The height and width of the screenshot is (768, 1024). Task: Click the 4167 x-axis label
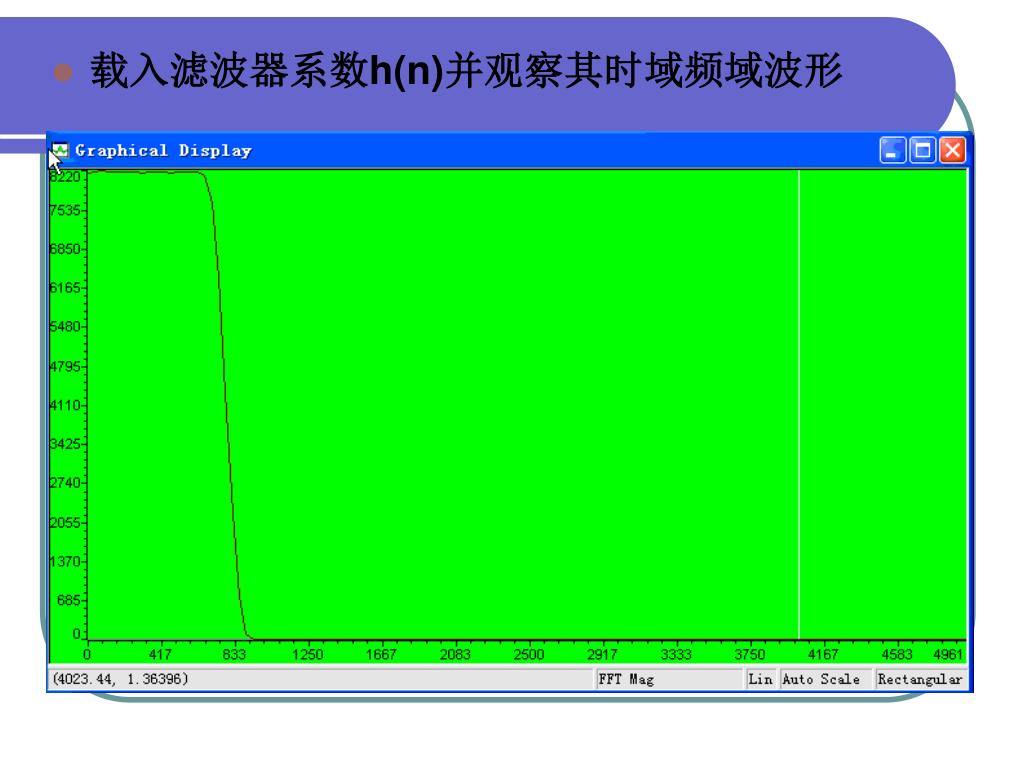tap(823, 654)
